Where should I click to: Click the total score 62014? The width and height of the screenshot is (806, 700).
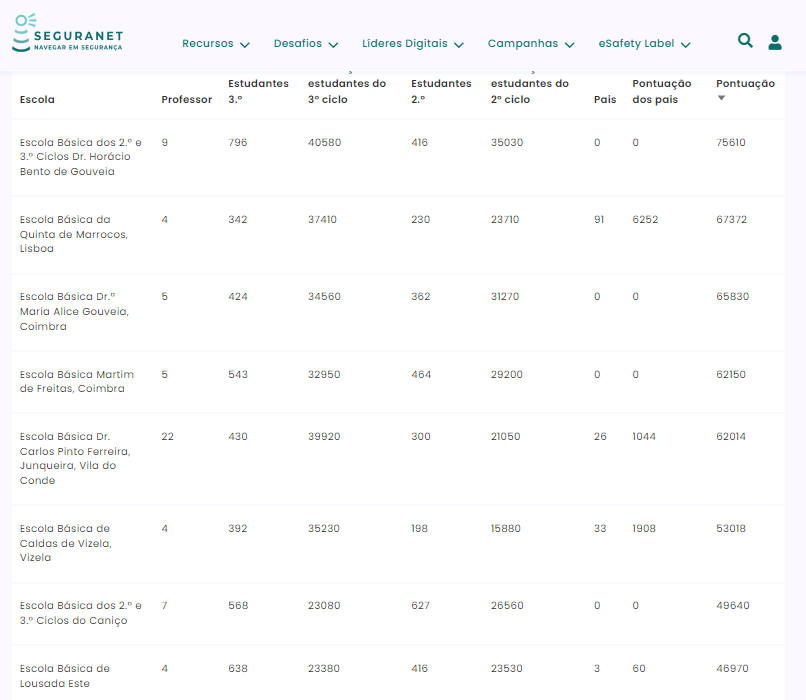coord(730,436)
